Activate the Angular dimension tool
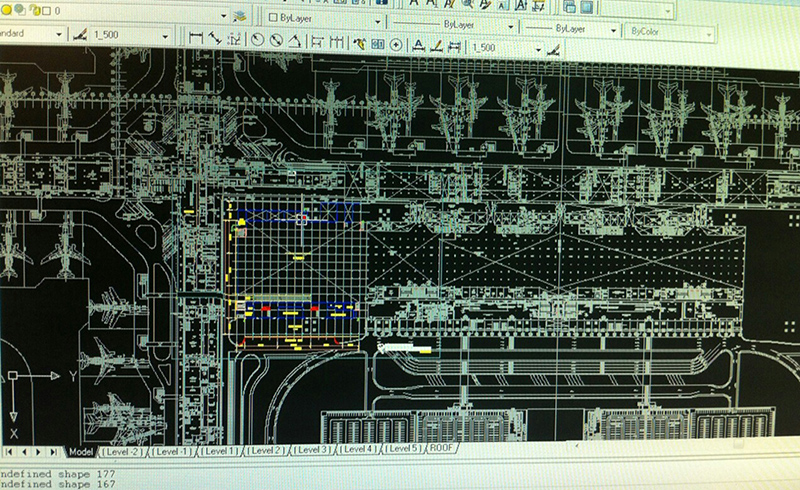 click(294, 42)
